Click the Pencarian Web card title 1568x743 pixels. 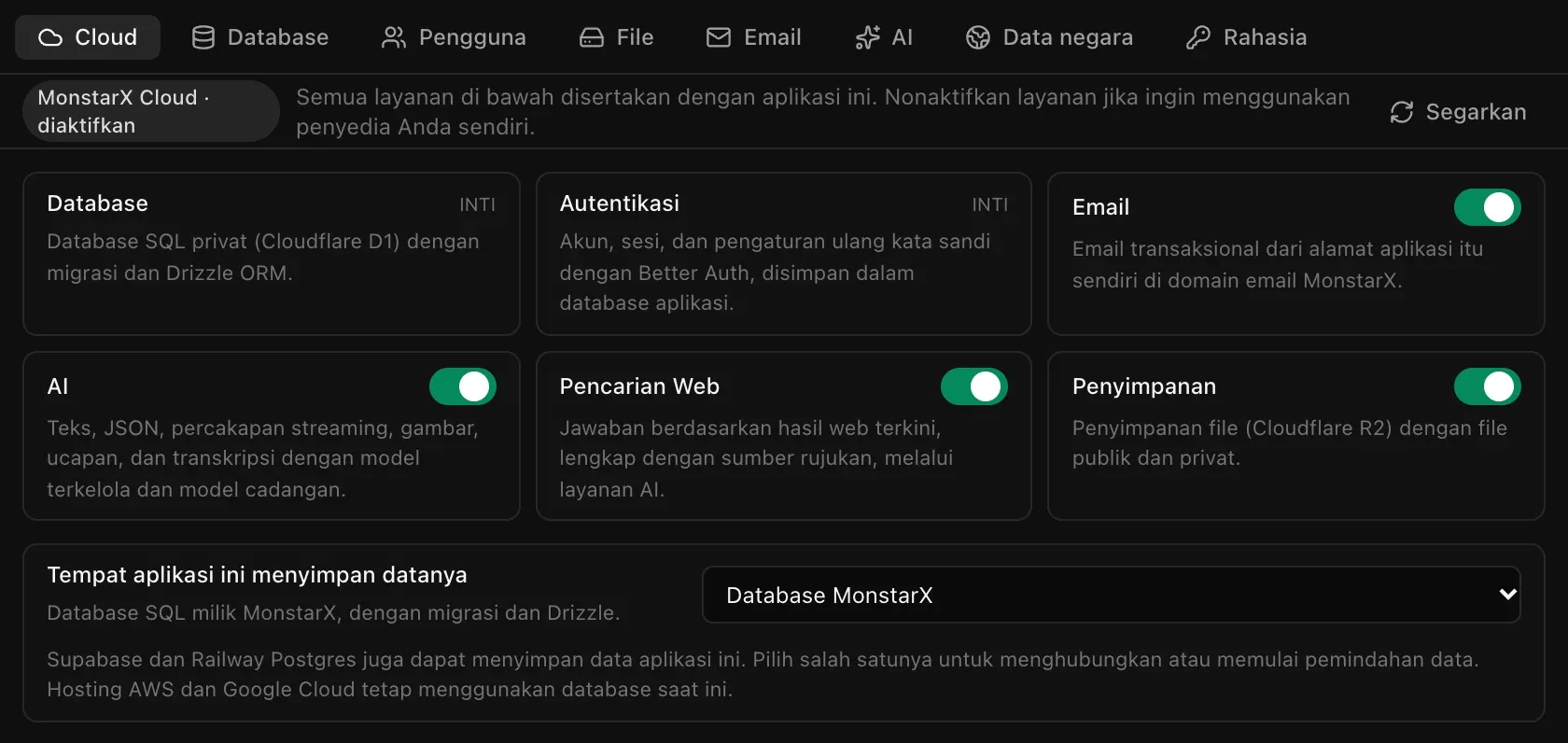639,386
